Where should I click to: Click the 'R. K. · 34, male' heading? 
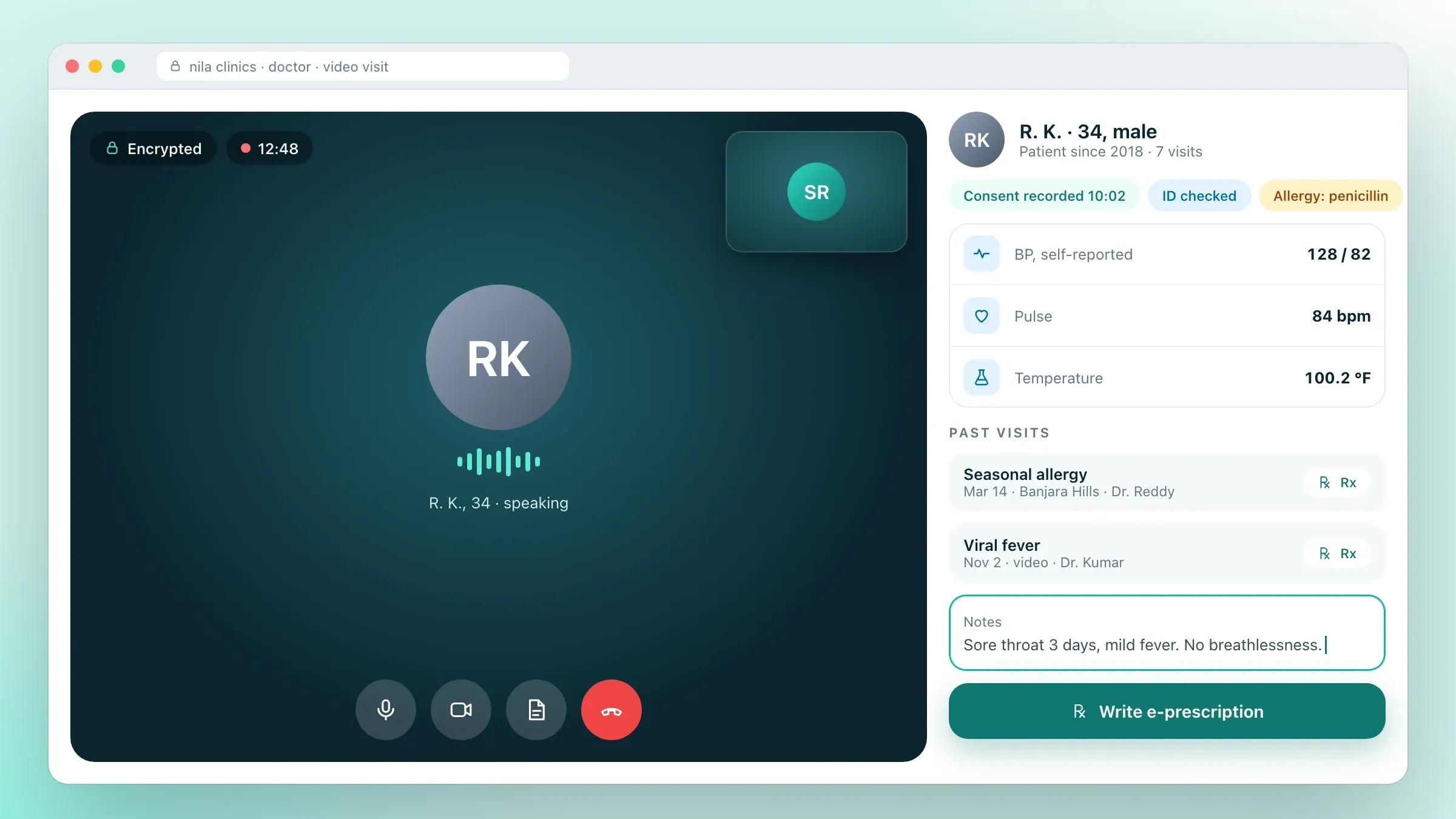pos(1088,132)
